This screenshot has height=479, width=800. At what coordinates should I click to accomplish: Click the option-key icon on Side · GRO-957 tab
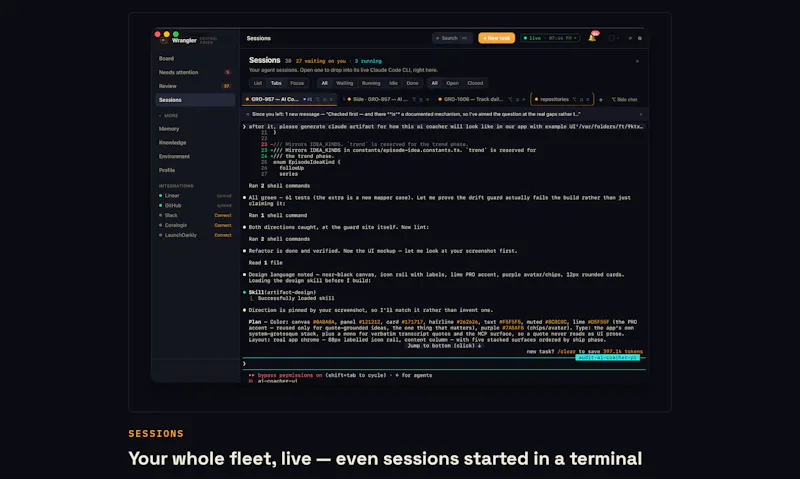pos(414,99)
